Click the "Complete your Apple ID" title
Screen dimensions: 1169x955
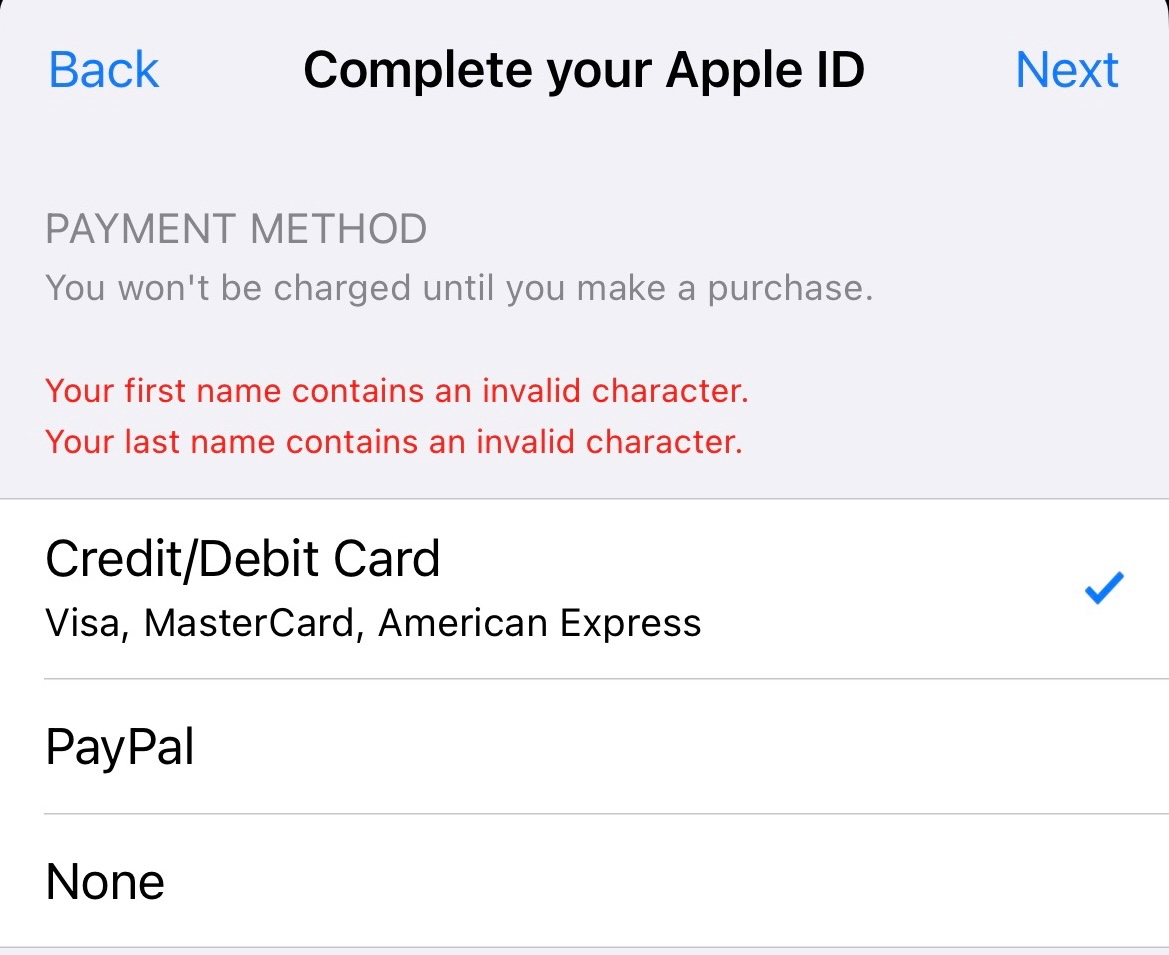point(584,70)
